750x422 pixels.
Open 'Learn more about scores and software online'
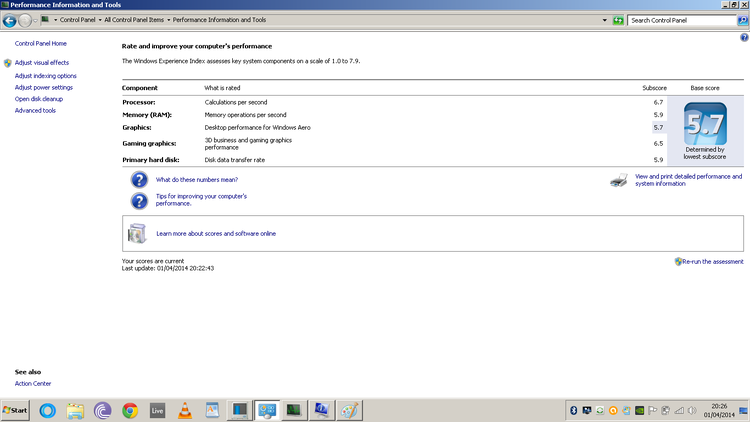(216, 233)
